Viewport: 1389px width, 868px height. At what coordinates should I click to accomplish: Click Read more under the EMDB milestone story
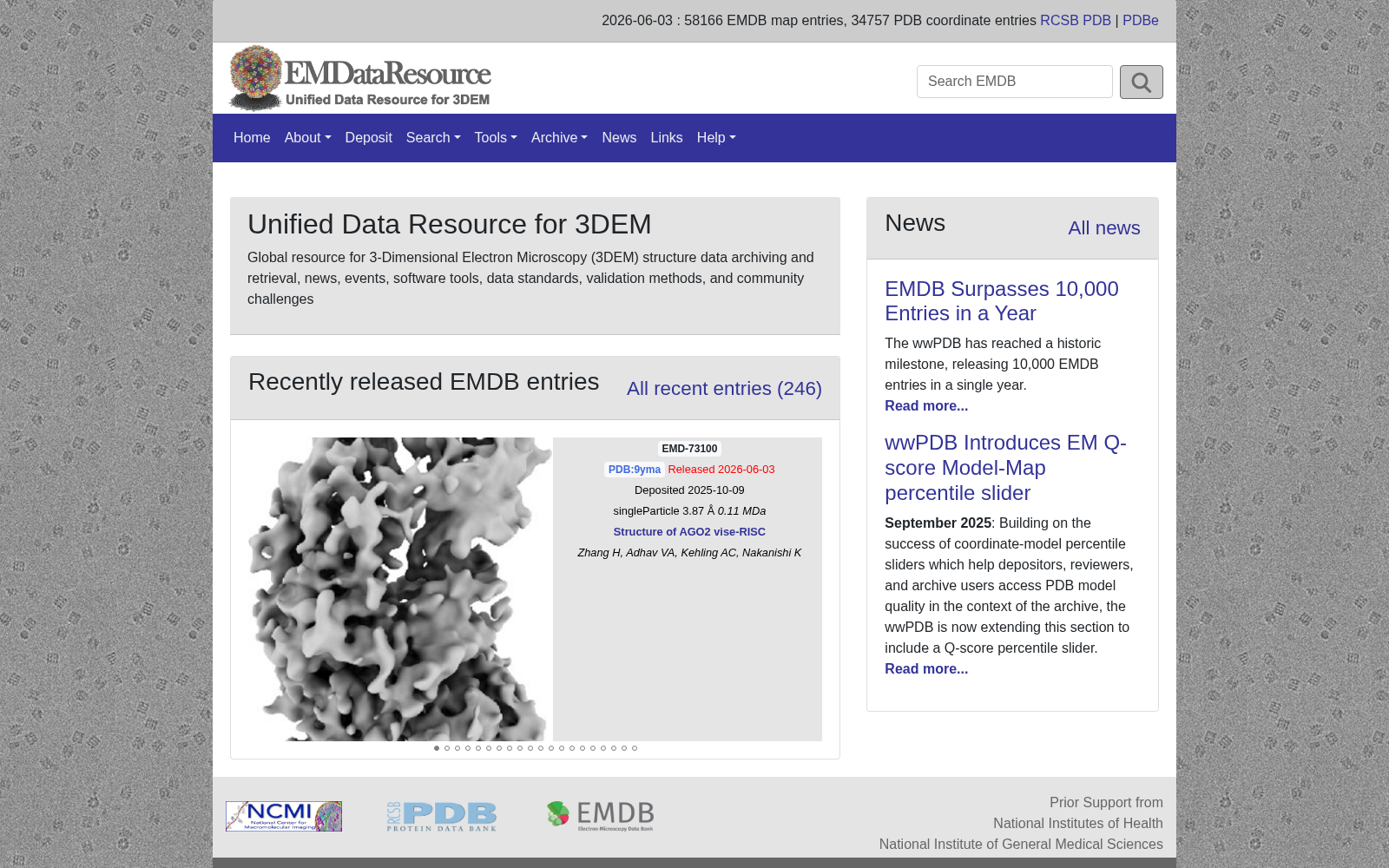point(926,406)
